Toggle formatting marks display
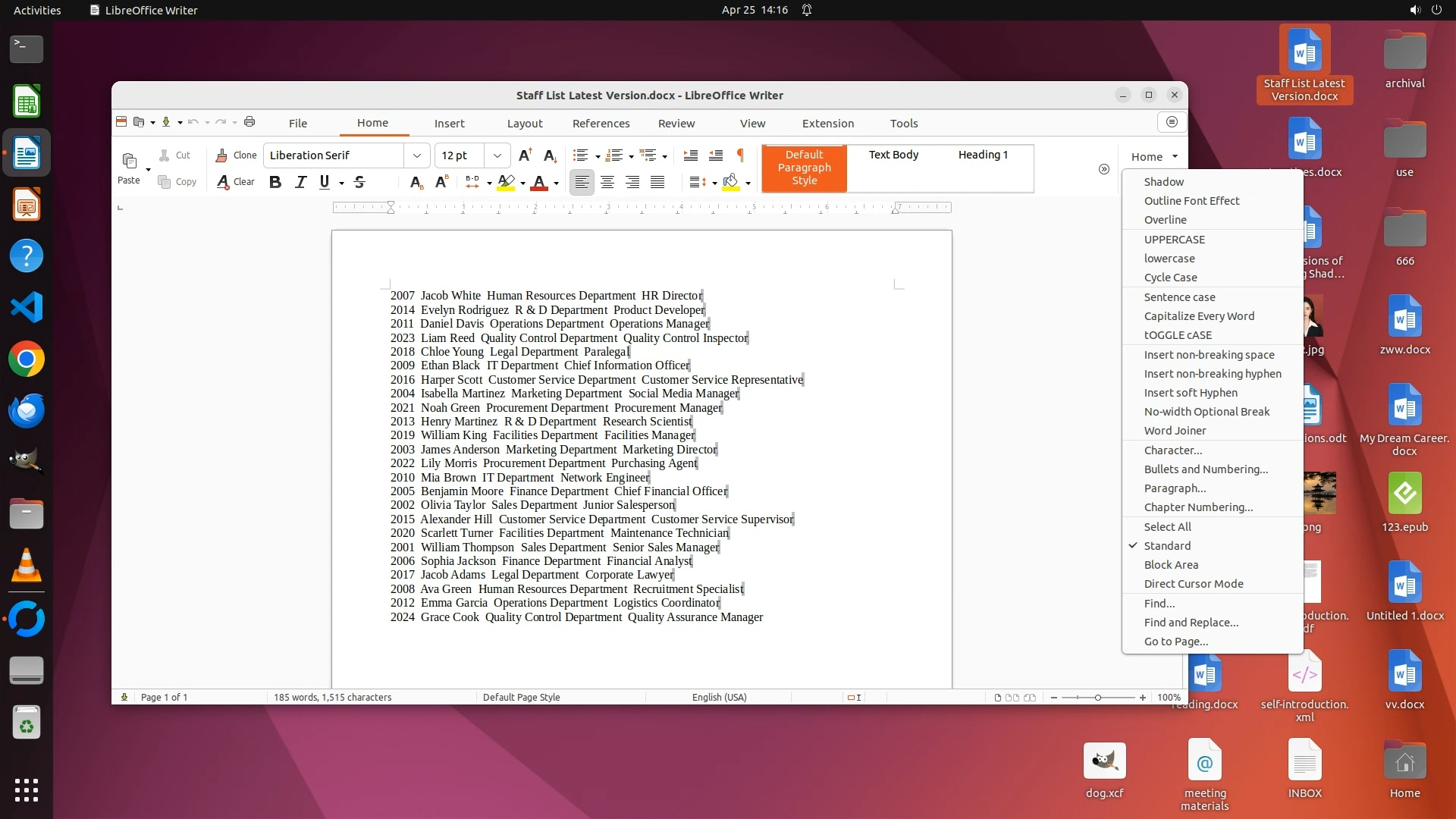This screenshot has width=1456, height=819. [740, 155]
